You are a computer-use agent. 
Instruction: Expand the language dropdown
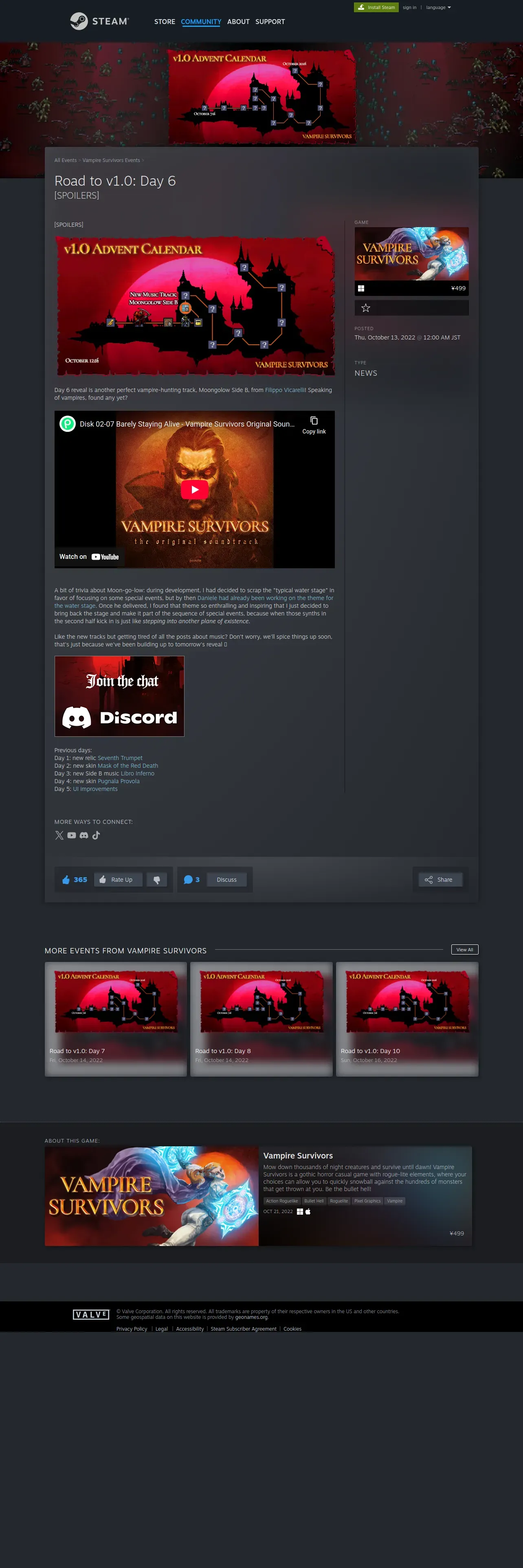point(438,7)
